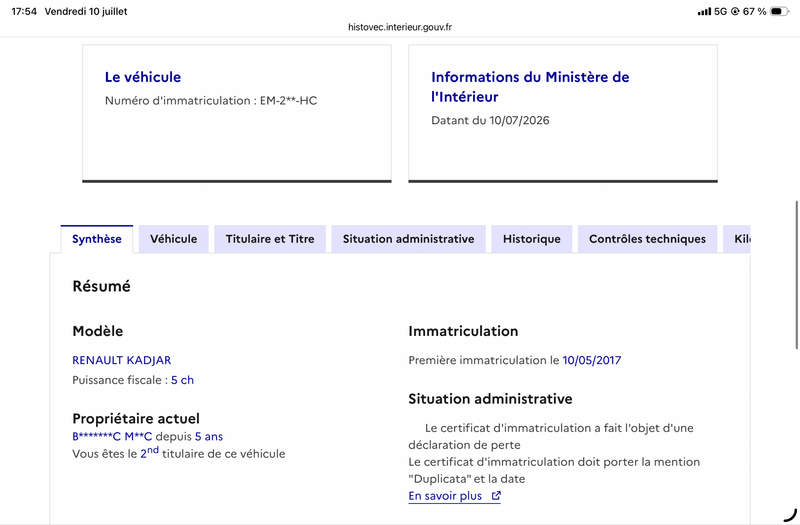Go to the Historique tab

(532, 239)
